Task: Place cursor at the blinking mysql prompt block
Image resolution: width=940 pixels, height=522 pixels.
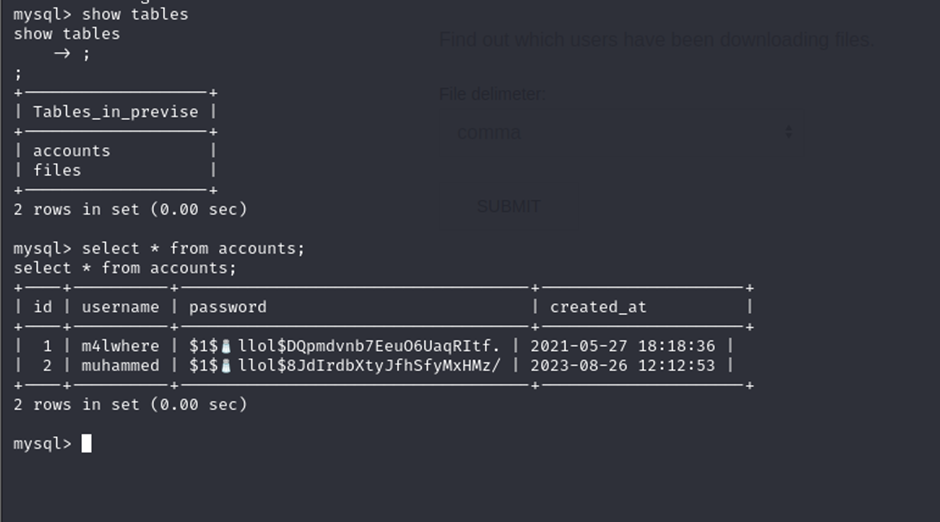Action: (x=87, y=443)
